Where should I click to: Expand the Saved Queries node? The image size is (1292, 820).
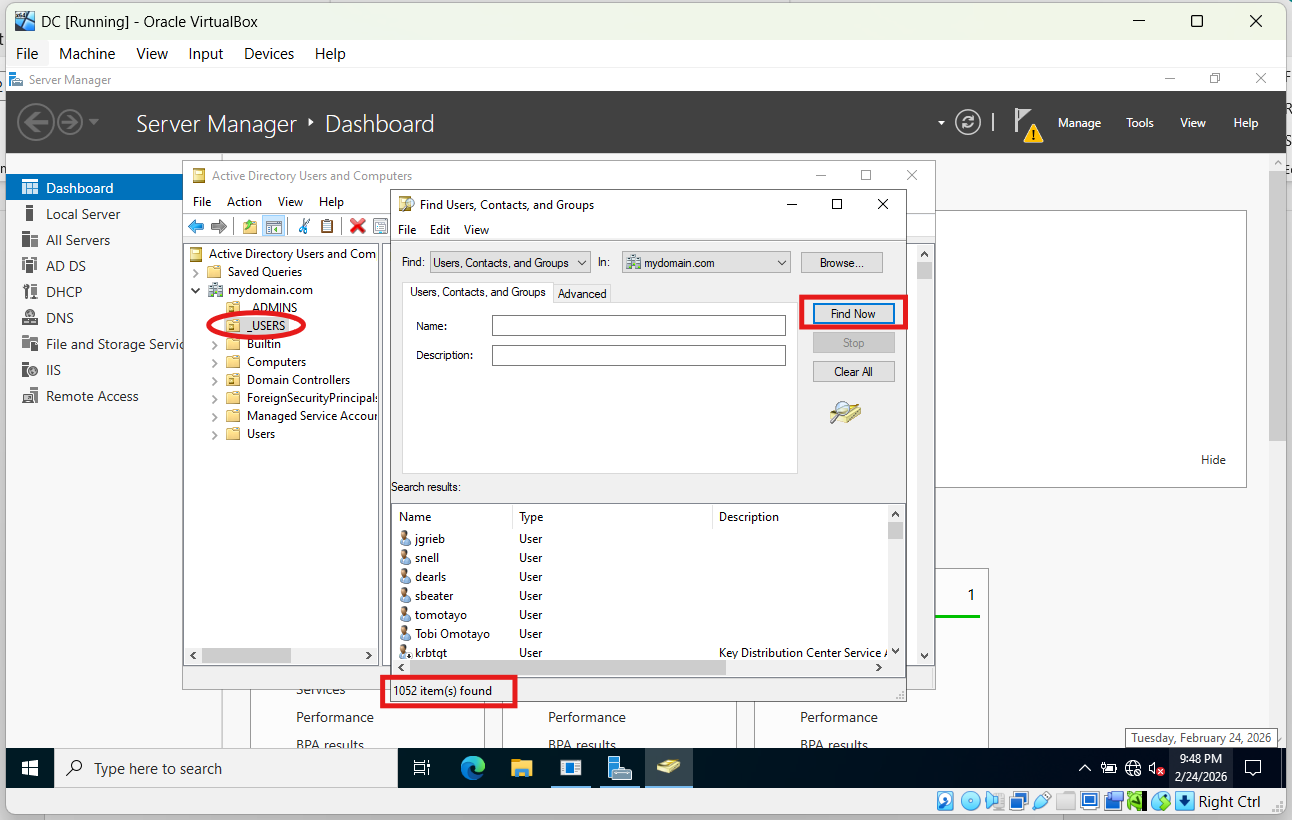(196, 272)
